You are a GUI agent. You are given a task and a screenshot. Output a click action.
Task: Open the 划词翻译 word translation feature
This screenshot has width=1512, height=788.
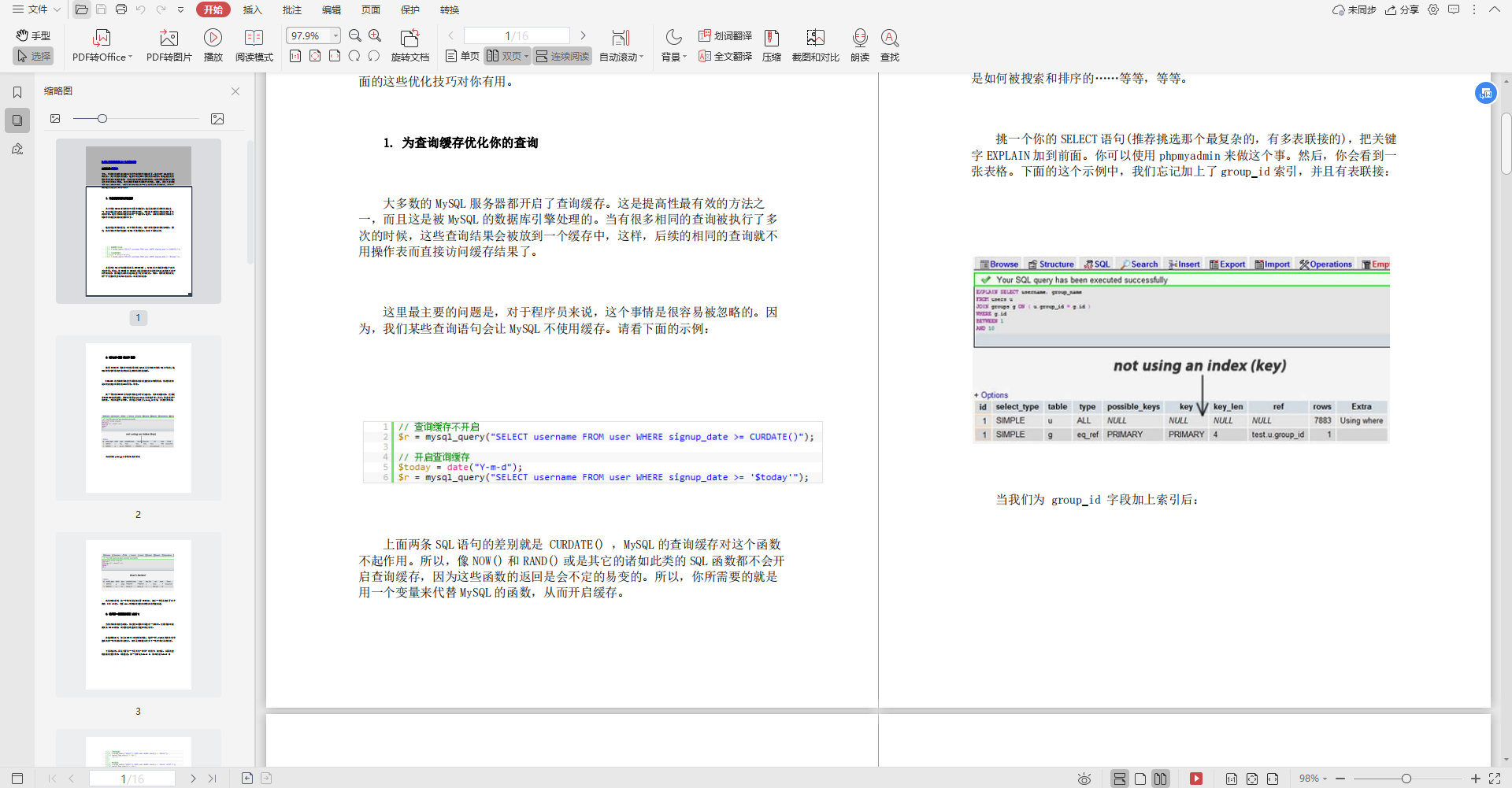pyautogui.click(x=724, y=35)
